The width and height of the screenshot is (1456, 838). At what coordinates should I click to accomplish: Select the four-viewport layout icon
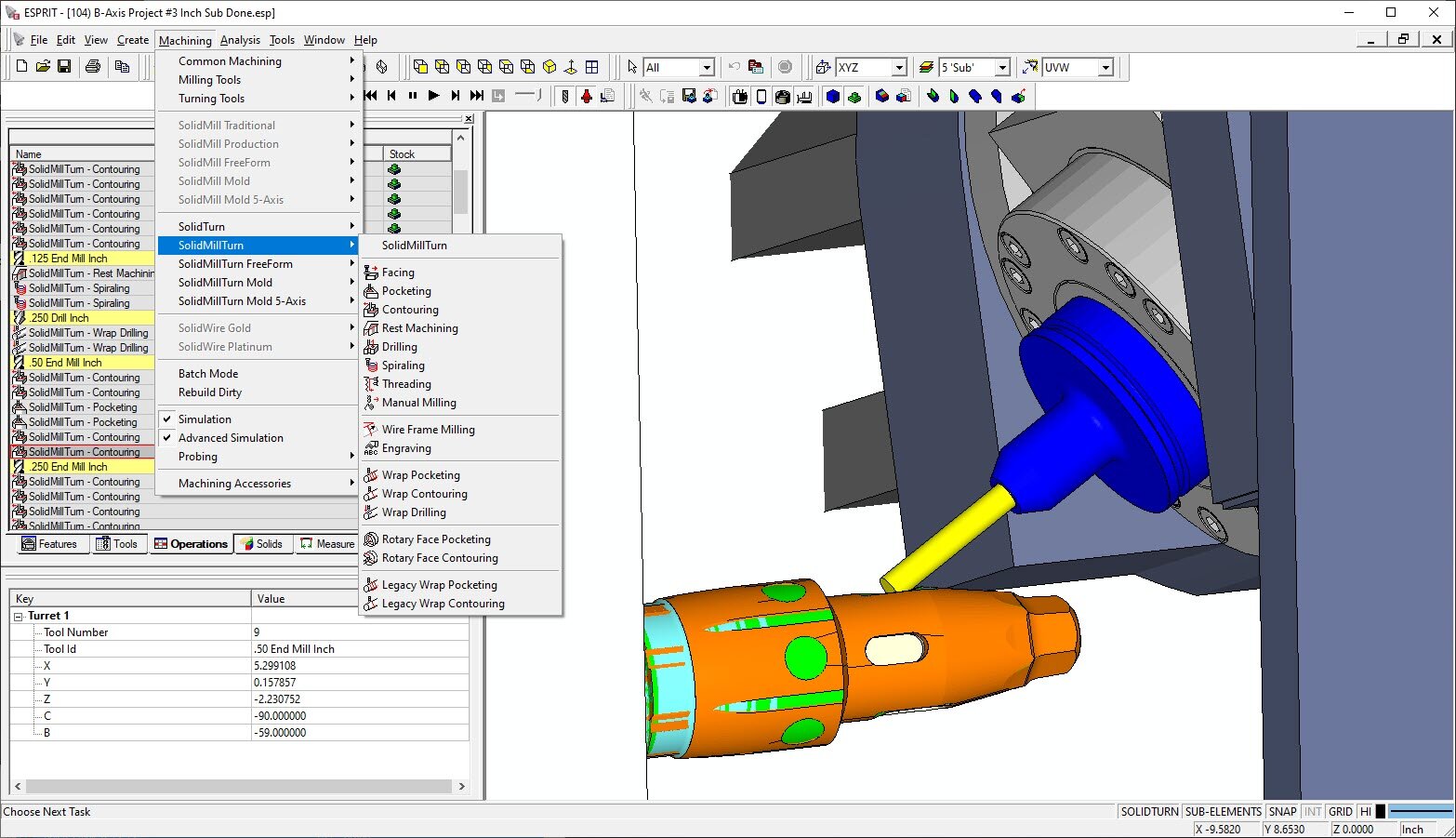click(x=591, y=67)
